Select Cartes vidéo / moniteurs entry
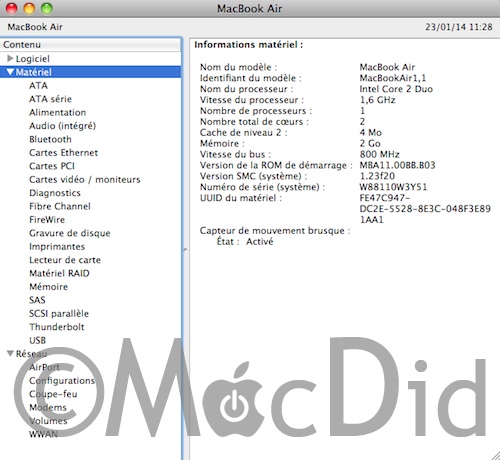500x460 pixels. pyautogui.click(x=85, y=179)
